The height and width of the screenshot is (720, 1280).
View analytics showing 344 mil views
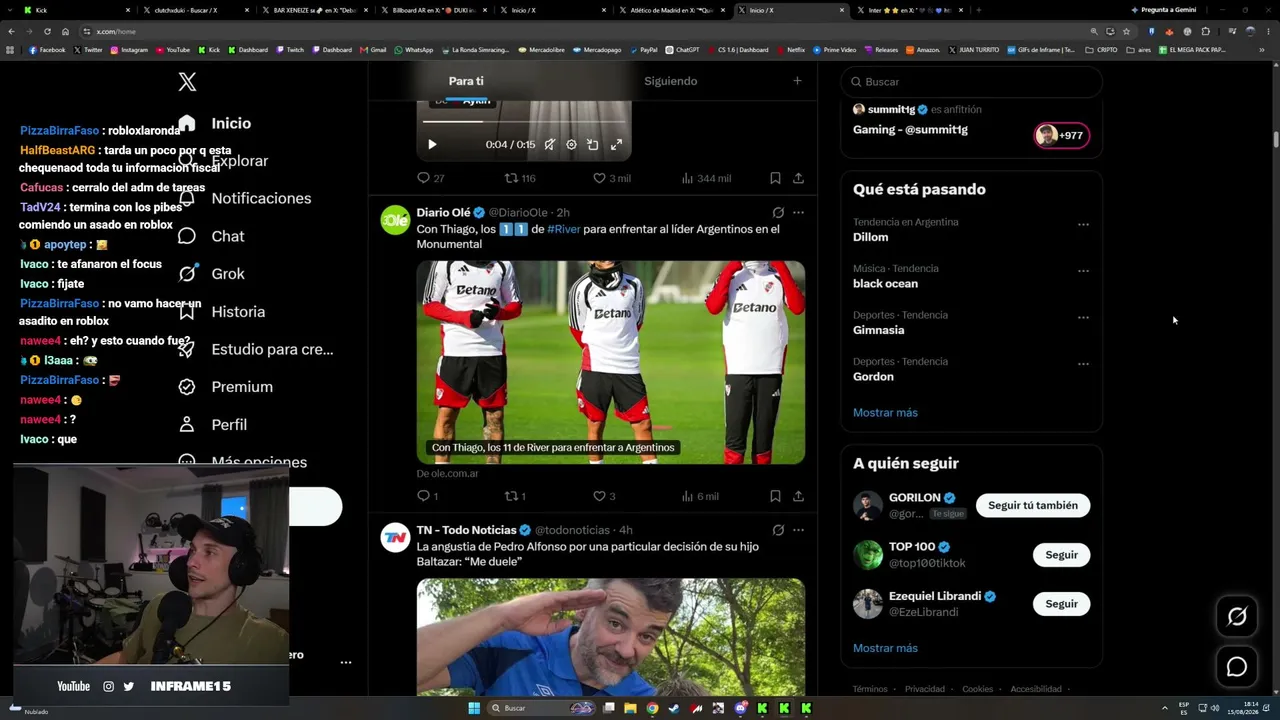706,178
